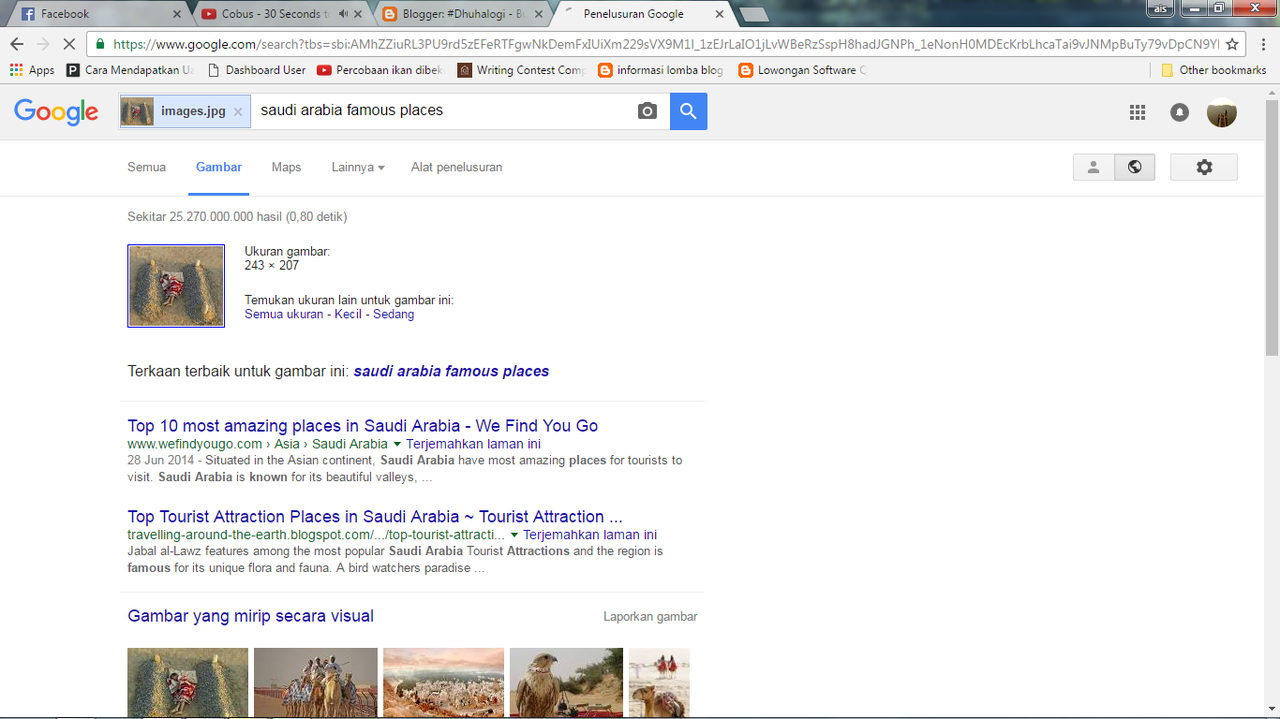Click the uploaded image thumbnail

pos(176,286)
